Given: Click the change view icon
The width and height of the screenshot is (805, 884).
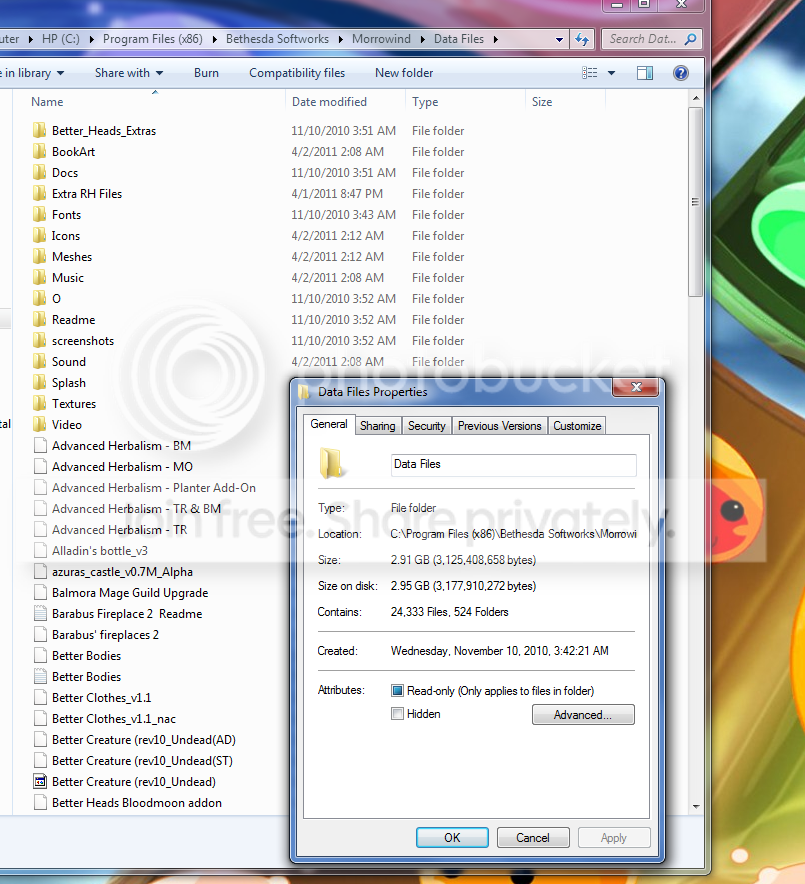Looking at the screenshot, I should [x=590, y=73].
